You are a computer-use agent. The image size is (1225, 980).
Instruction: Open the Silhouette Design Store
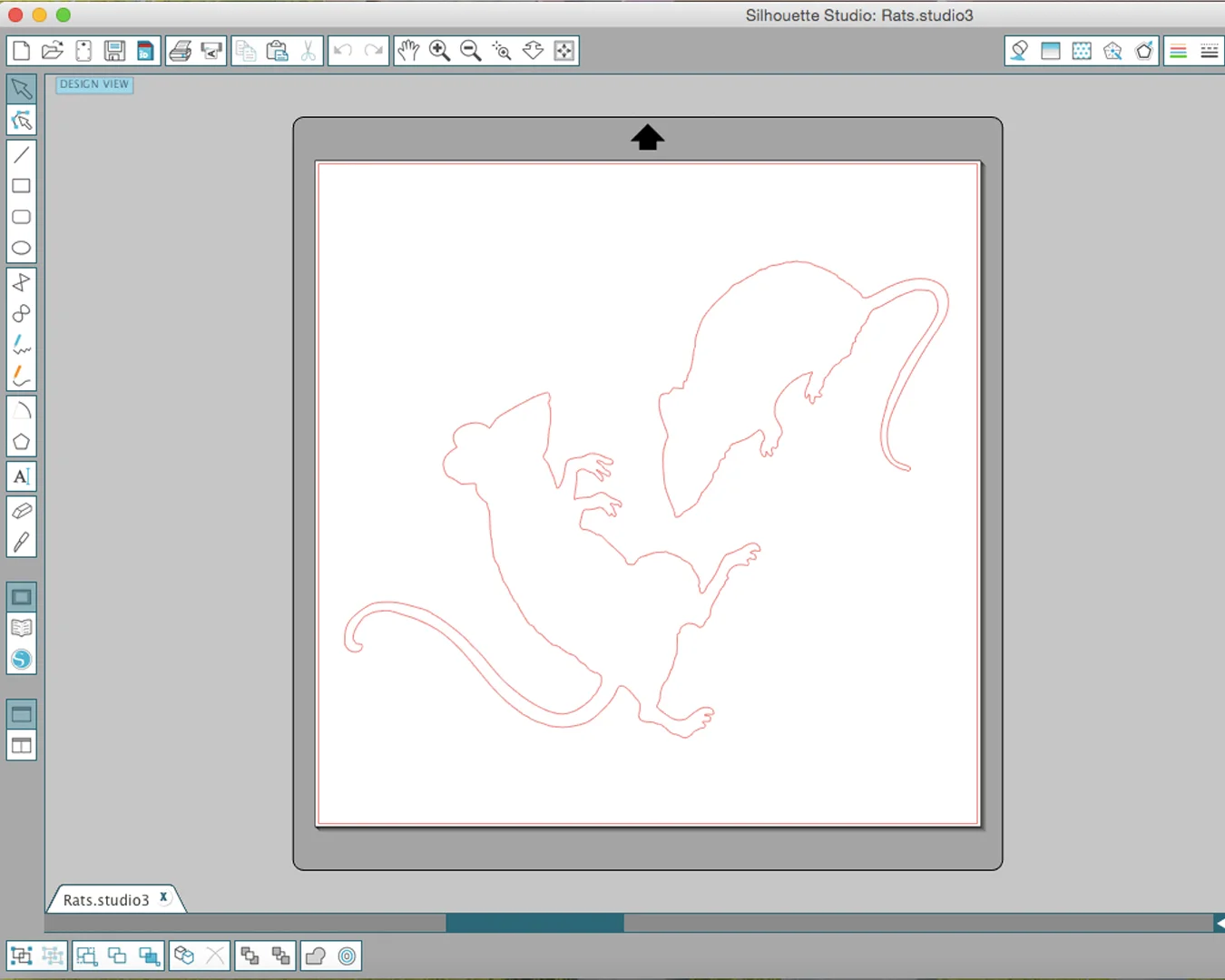pyautogui.click(x=22, y=660)
